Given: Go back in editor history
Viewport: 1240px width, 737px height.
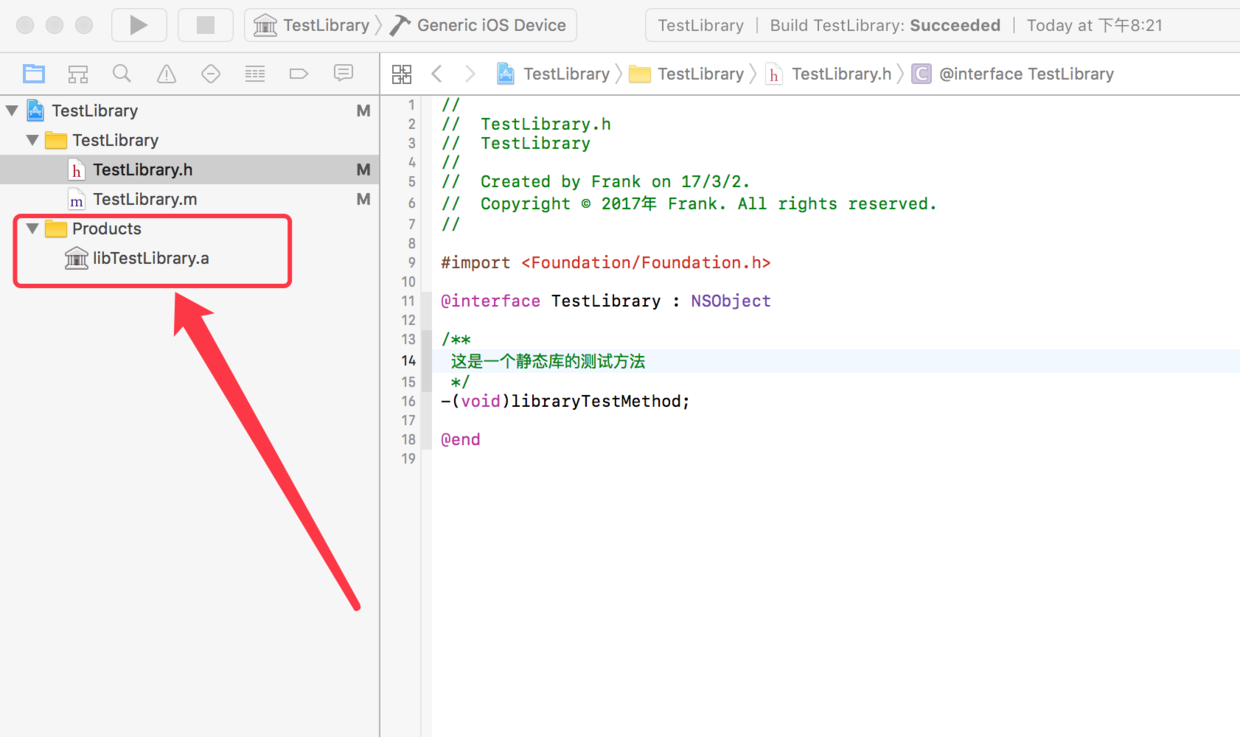Looking at the screenshot, I should click(x=437, y=74).
